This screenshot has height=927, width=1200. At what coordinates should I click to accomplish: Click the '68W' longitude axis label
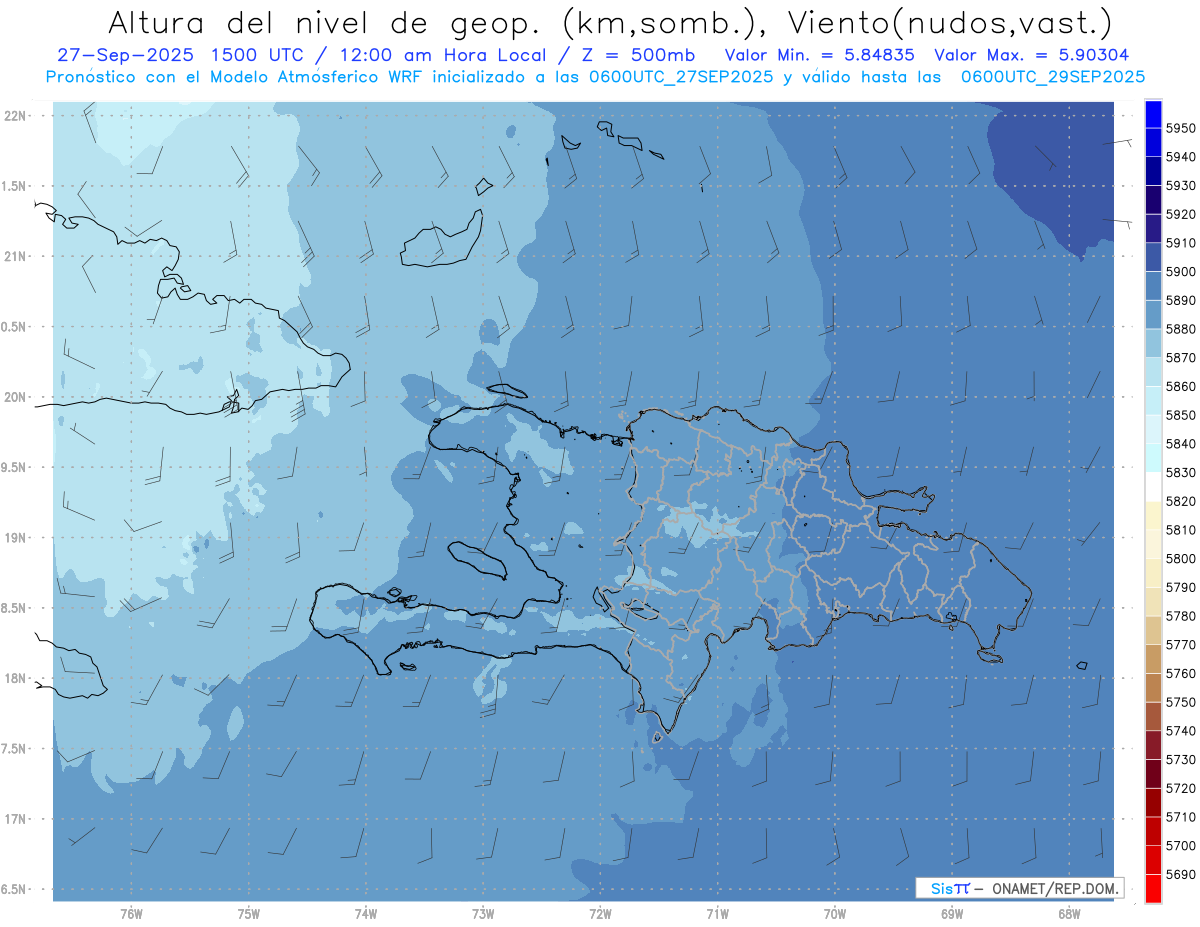point(1068,913)
